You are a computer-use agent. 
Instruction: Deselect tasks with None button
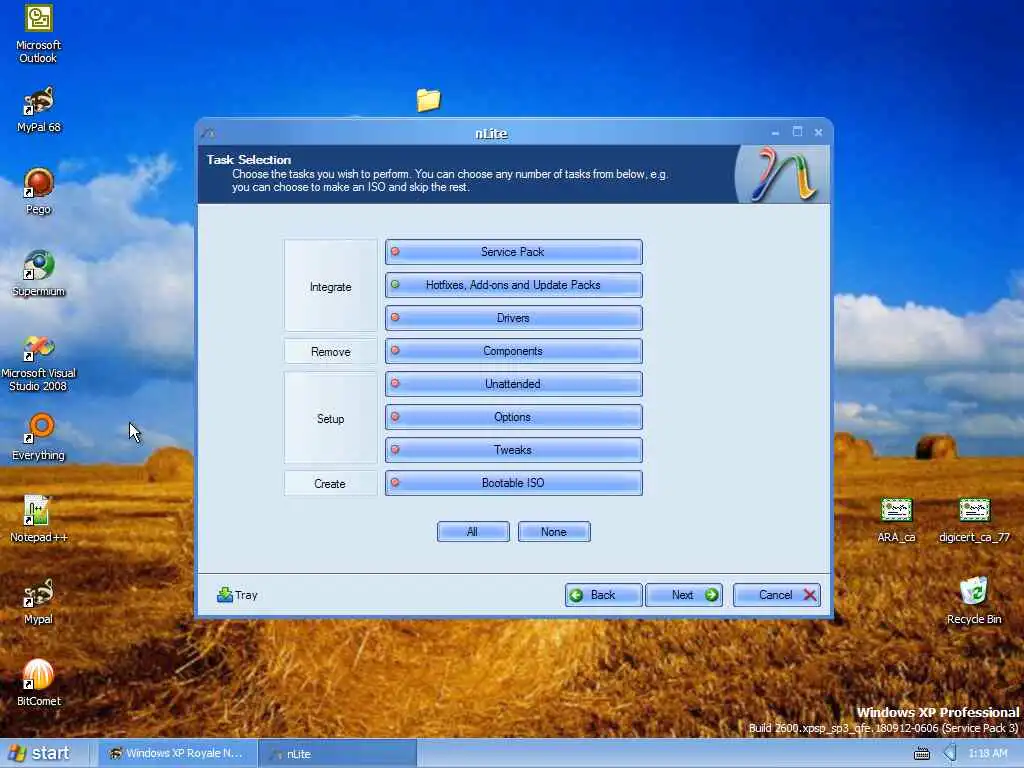(x=554, y=532)
